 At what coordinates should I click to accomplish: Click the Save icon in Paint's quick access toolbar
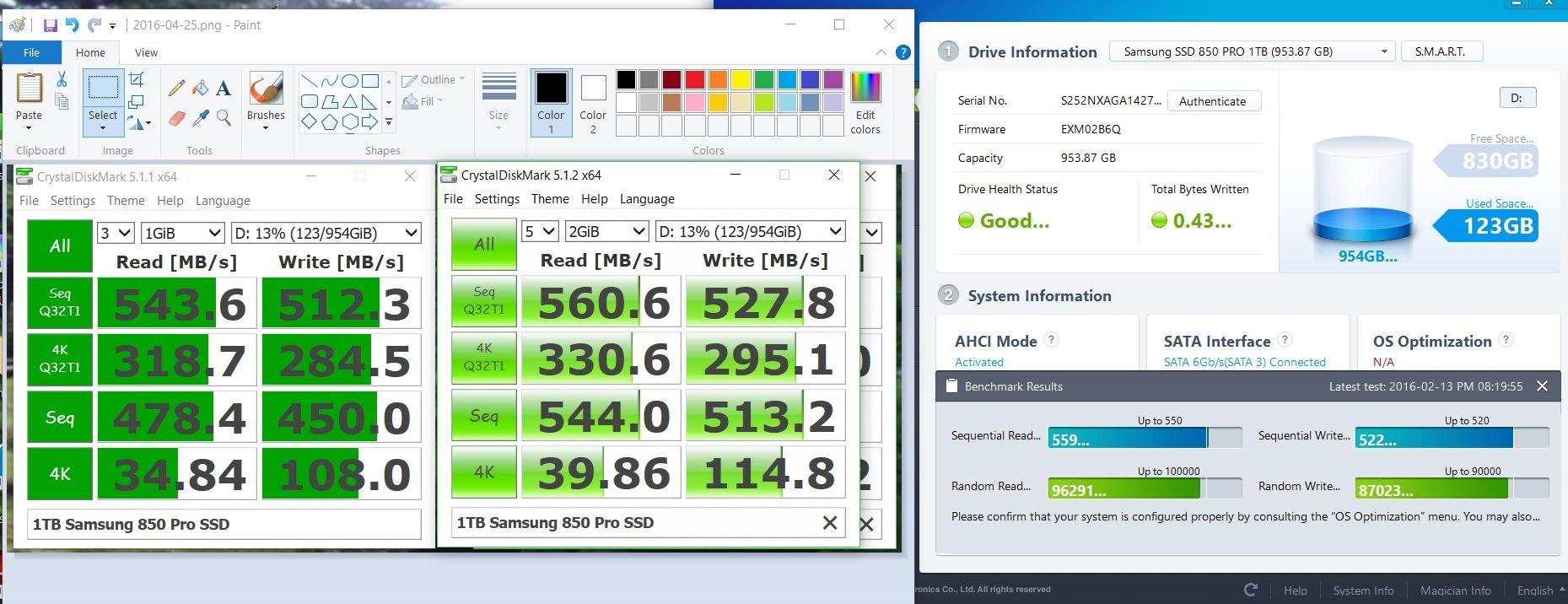51,25
